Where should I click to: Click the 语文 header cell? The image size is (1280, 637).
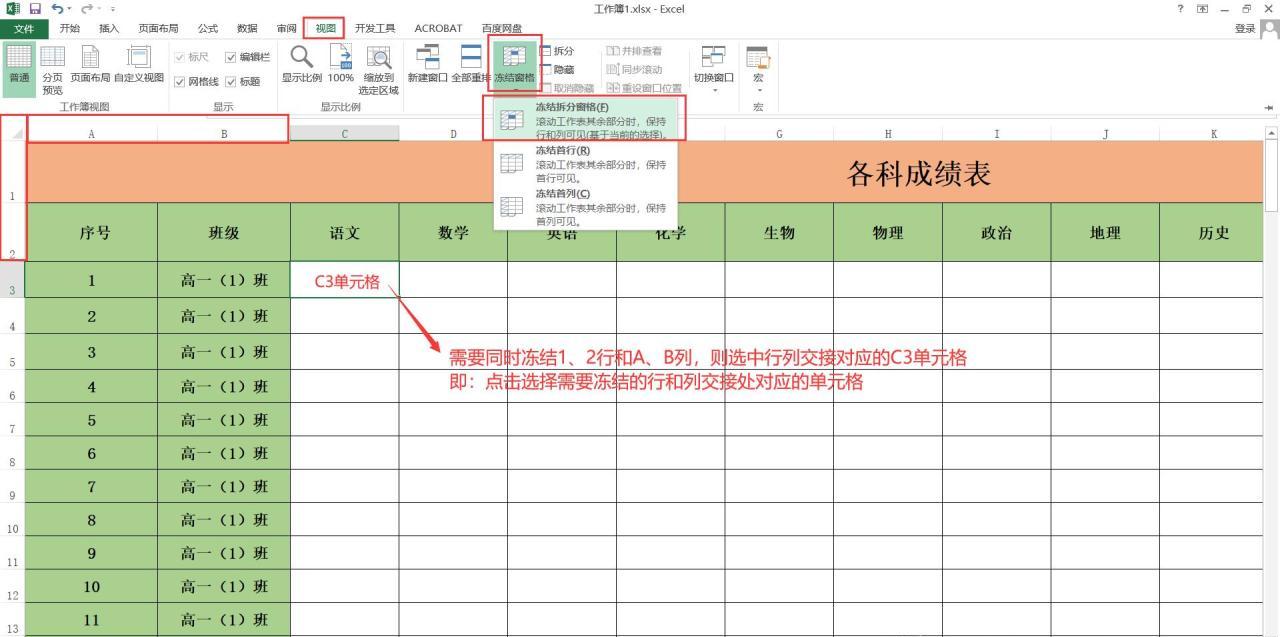345,233
